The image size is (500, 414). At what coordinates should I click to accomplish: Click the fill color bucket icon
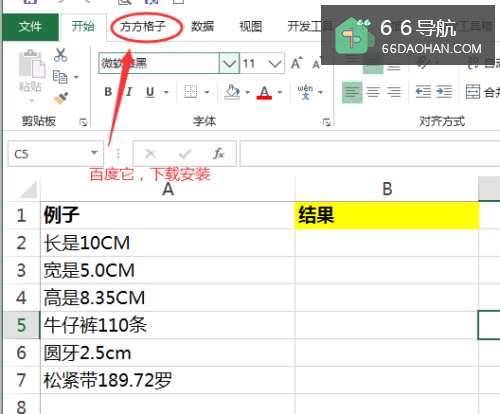point(232,92)
